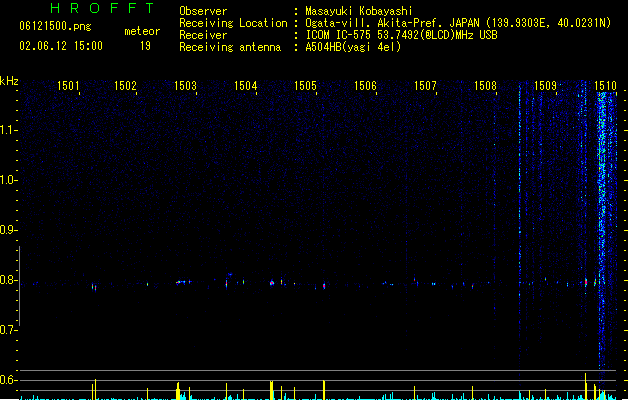Screen dimensions: 629x400
Task: Click the 1508 time marker
Action: (485, 86)
